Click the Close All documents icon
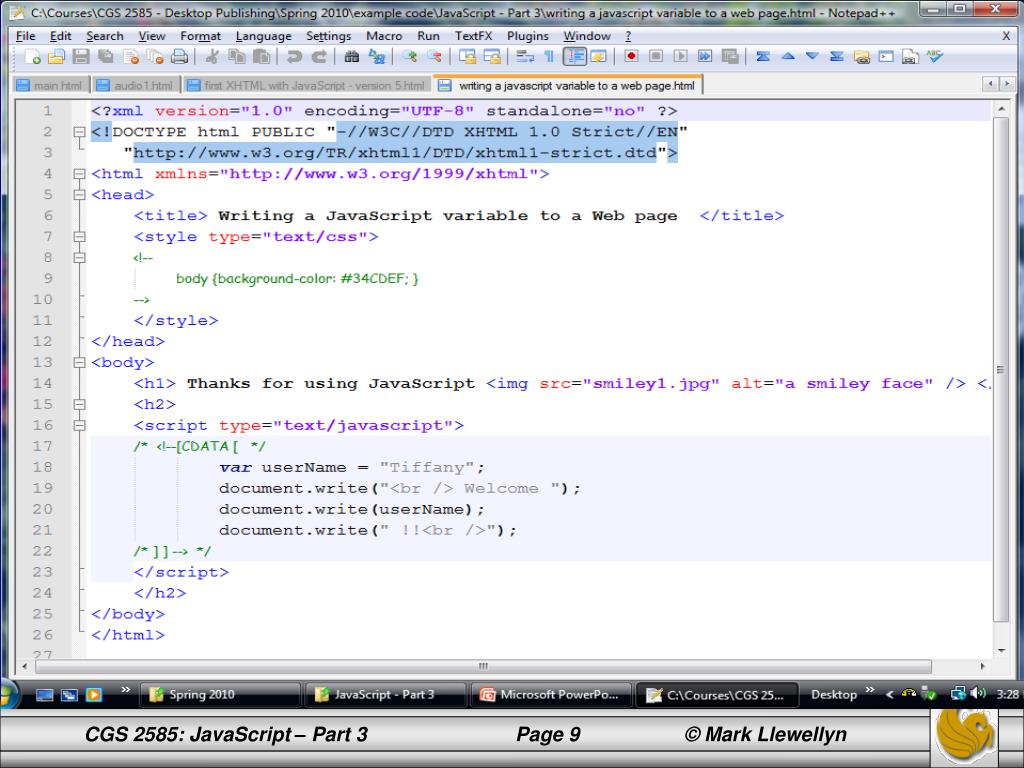 (x=155, y=57)
